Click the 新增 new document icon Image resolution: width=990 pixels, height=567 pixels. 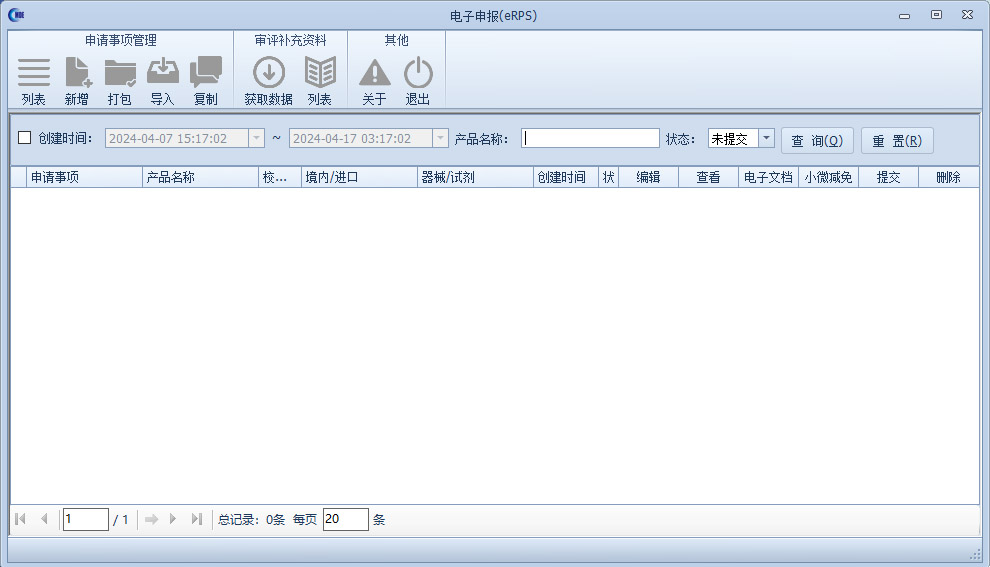pyautogui.click(x=77, y=73)
